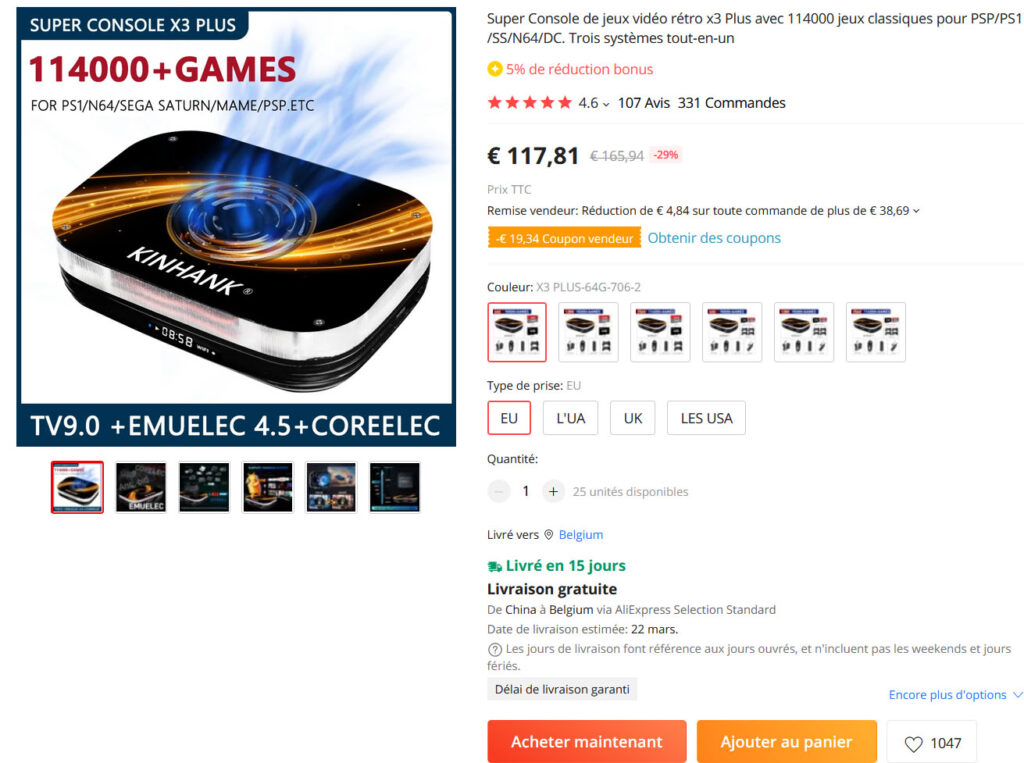Show the EMUELEC product thumbnail image
The height and width of the screenshot is (763, 1024).
tap(140, 487)
